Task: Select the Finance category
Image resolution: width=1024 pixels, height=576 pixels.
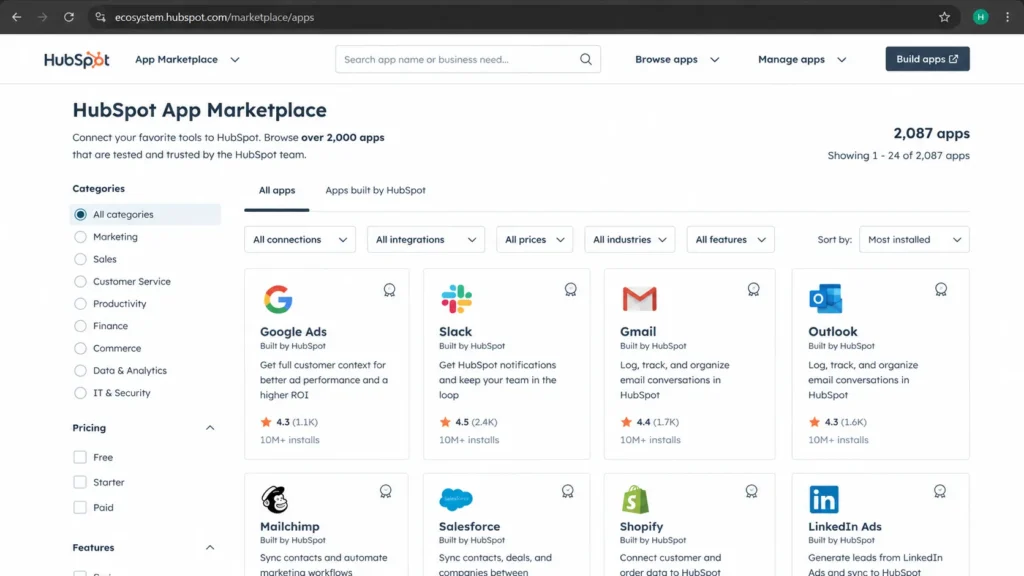Action: (x=80, y=326)
